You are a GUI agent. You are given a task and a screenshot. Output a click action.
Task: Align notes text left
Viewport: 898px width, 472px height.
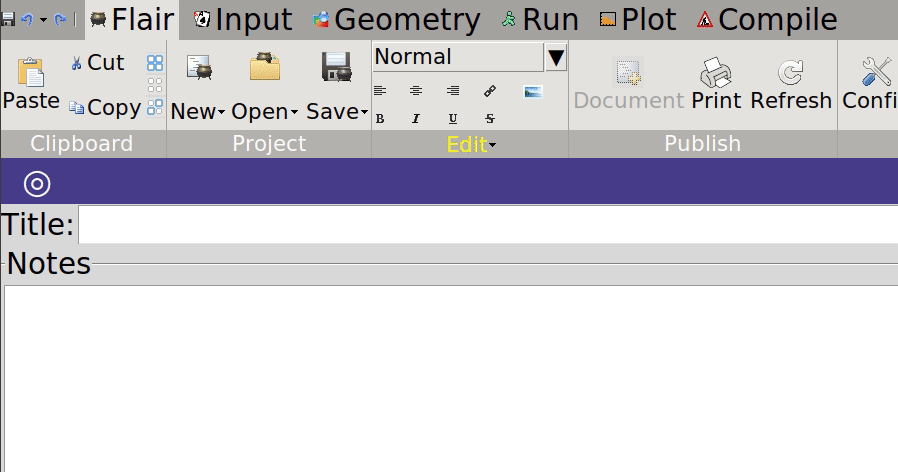[380, 91]
